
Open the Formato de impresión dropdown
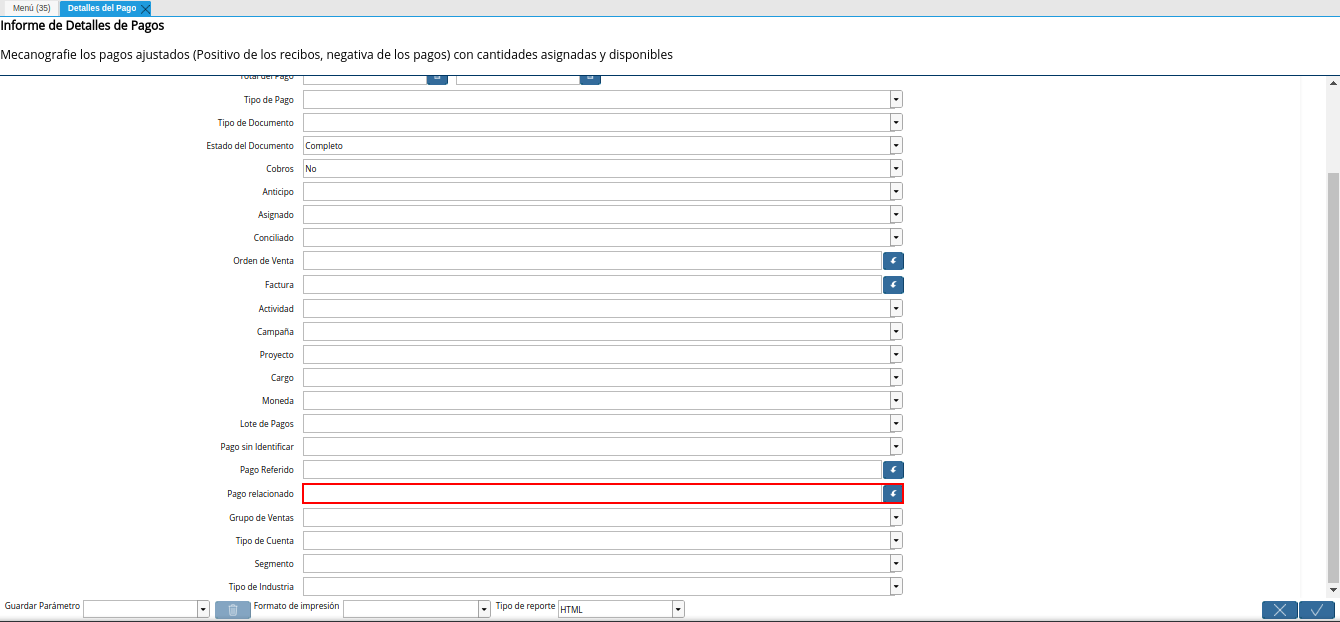(484, 610)
